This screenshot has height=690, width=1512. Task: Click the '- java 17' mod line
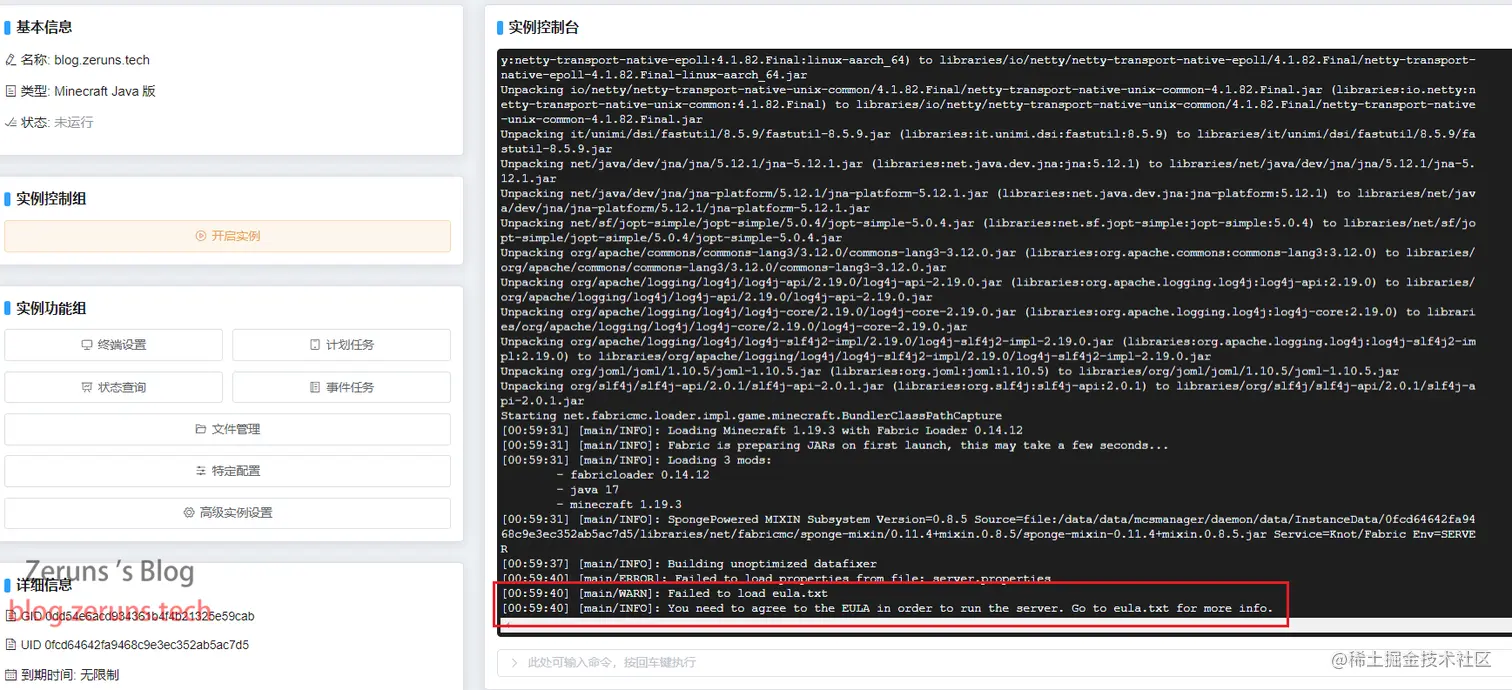pos(588,490)
